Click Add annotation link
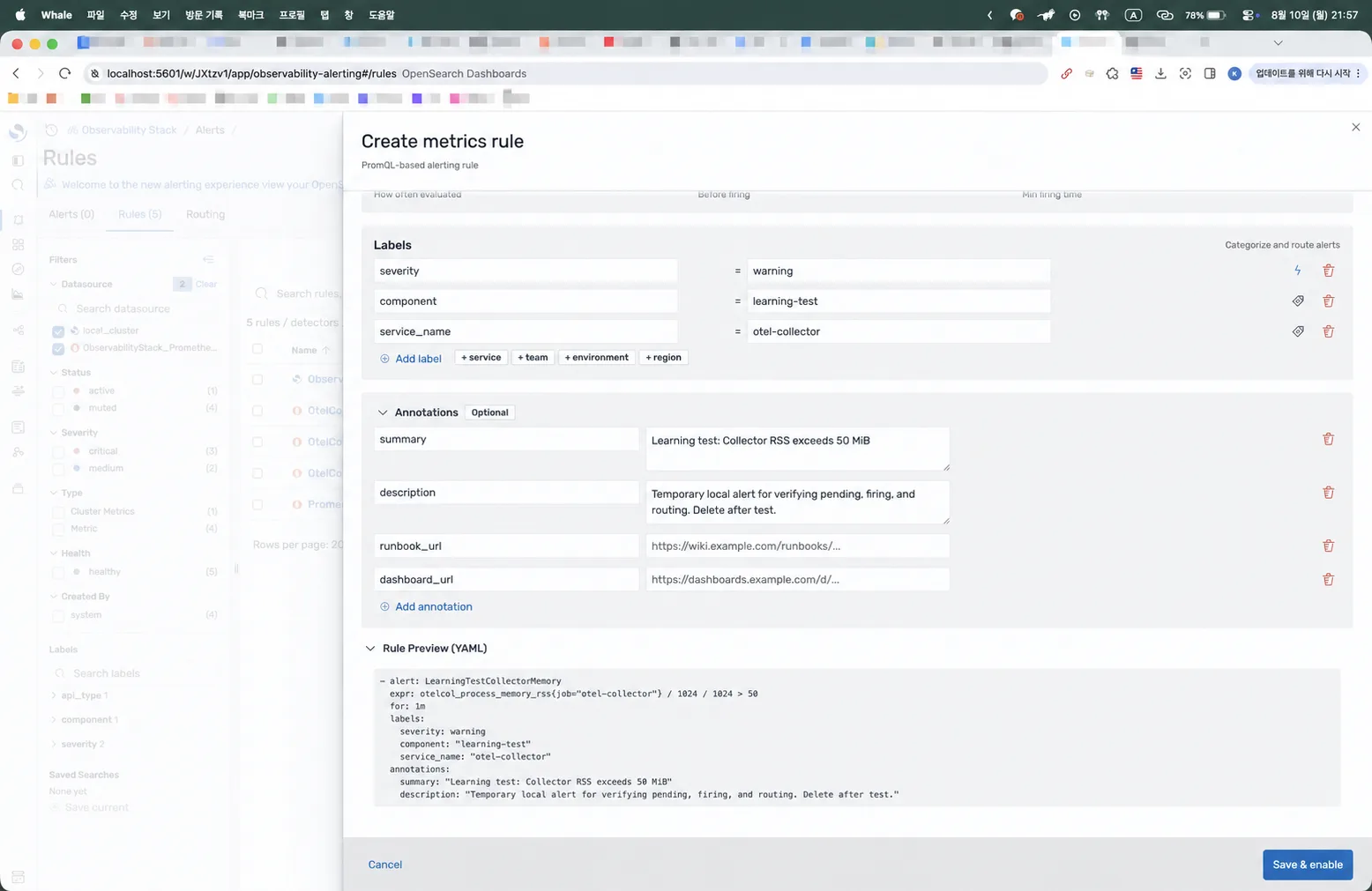Image resolution: width=1372 pixels, height=891 pixels. pyautogui.click(x=426, y=606)
